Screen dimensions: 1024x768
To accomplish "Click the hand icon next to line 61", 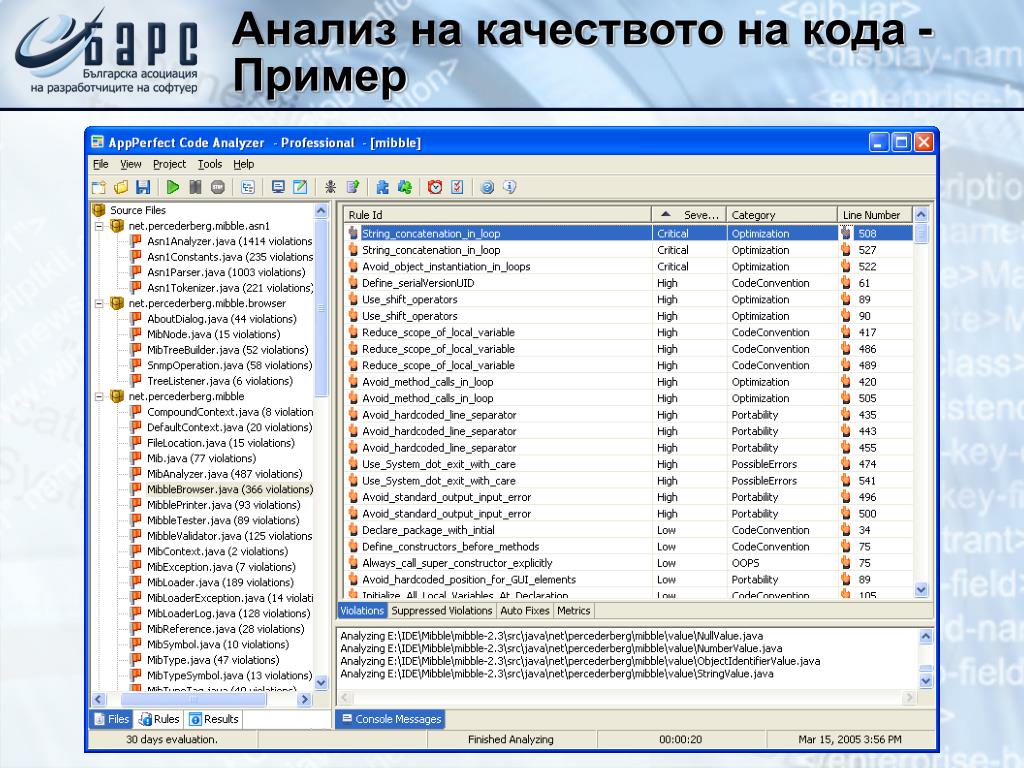I will pyautogui.click(x=846, y=283).
